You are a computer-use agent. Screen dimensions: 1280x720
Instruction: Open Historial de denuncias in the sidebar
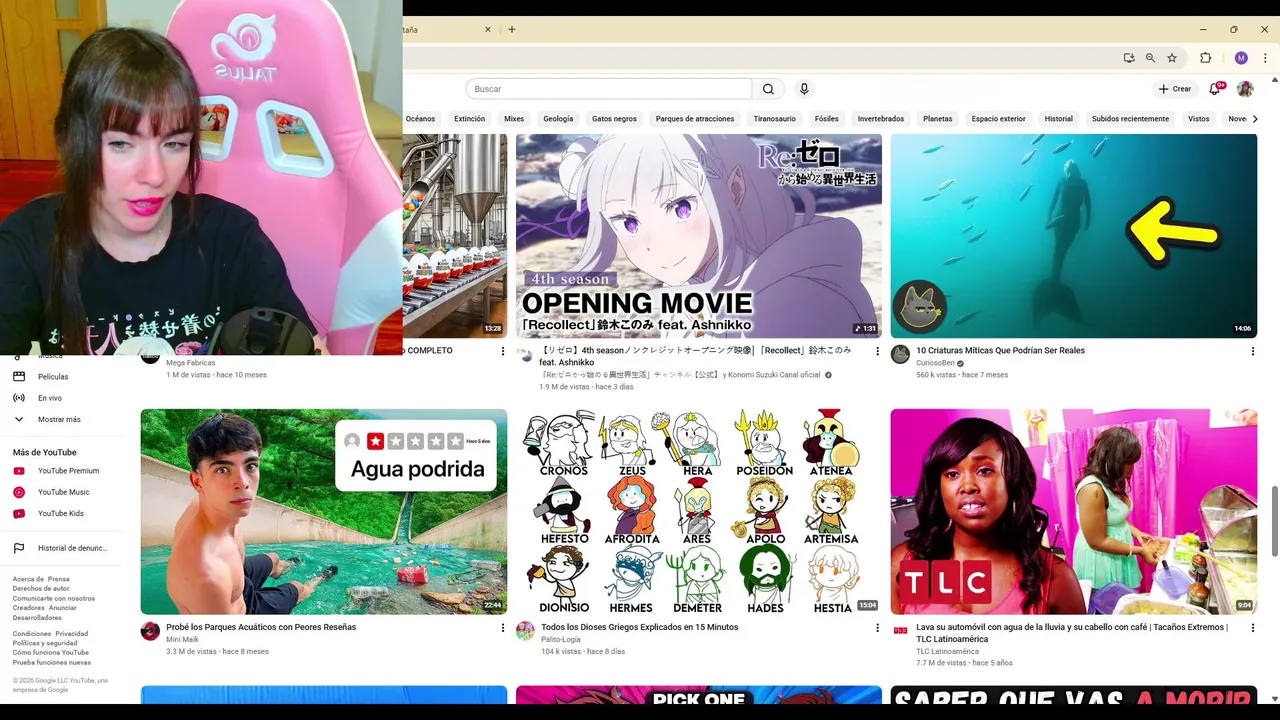pos(72,548)
